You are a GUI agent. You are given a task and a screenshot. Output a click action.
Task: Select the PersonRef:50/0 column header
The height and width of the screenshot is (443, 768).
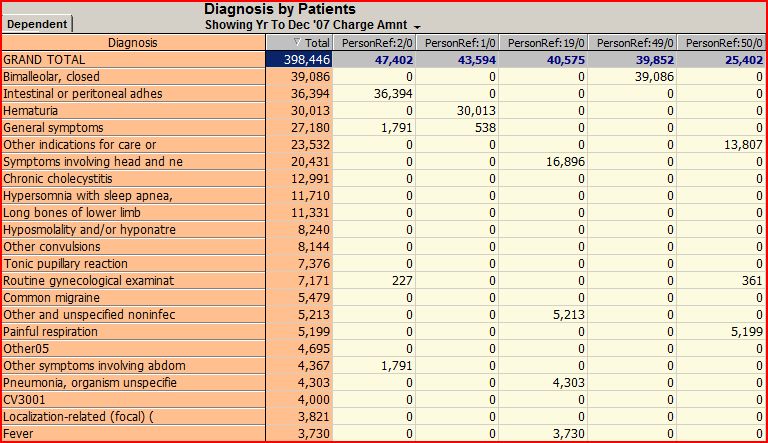[721, 43]
